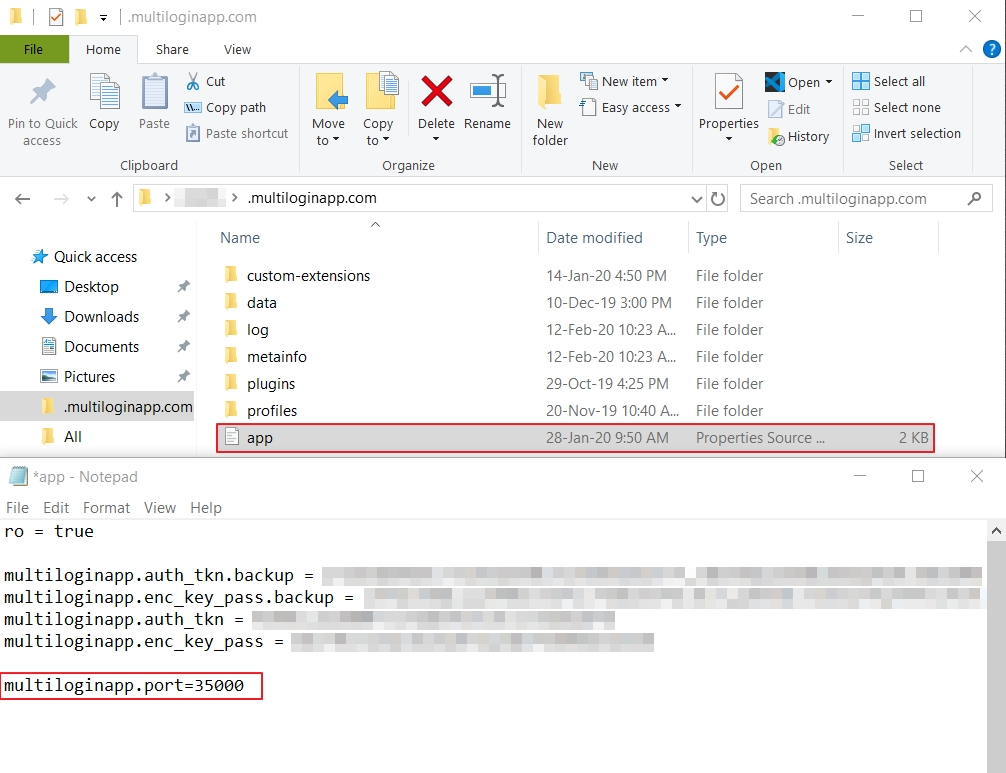Click the Cut scissors icon
Image resolution: width=1006 pixels, height=773 pixels.
192,81
